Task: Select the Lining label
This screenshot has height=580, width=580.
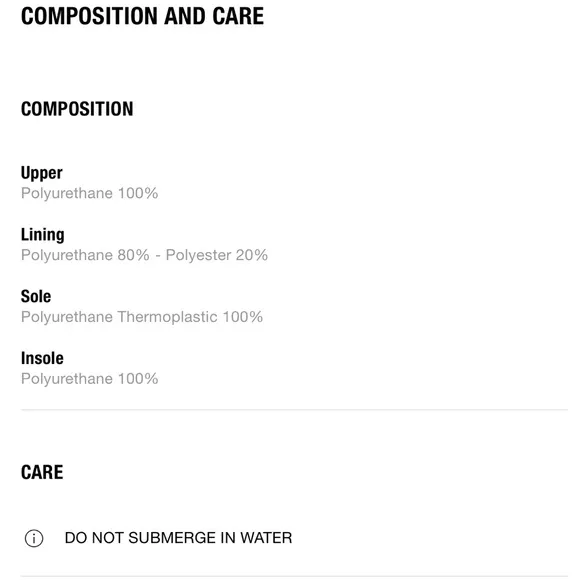Action: point(43,235)
